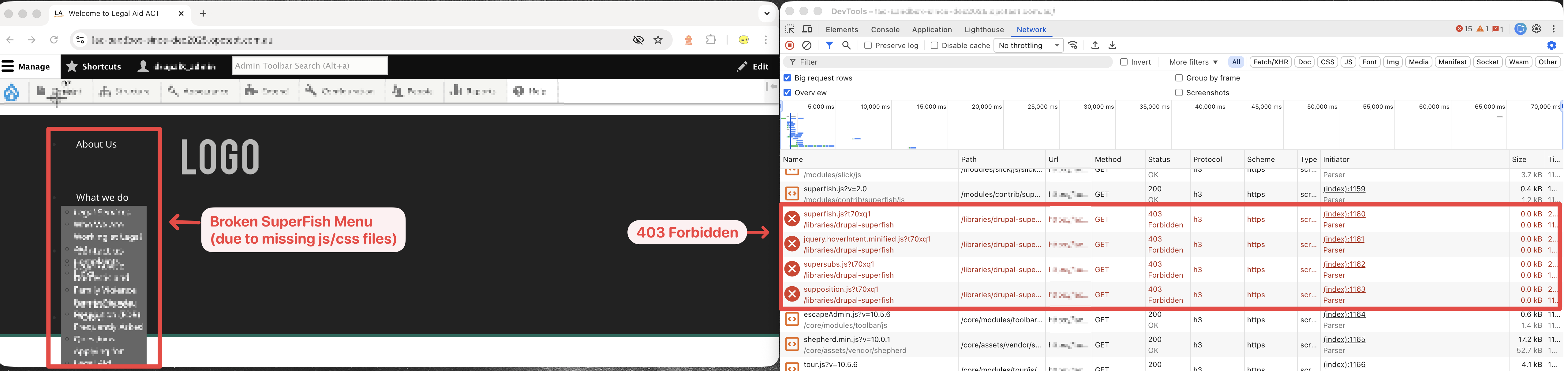Open the Lighthouse tab
The width and height of the screenshot is (1568, 371).
pos(984,29)
